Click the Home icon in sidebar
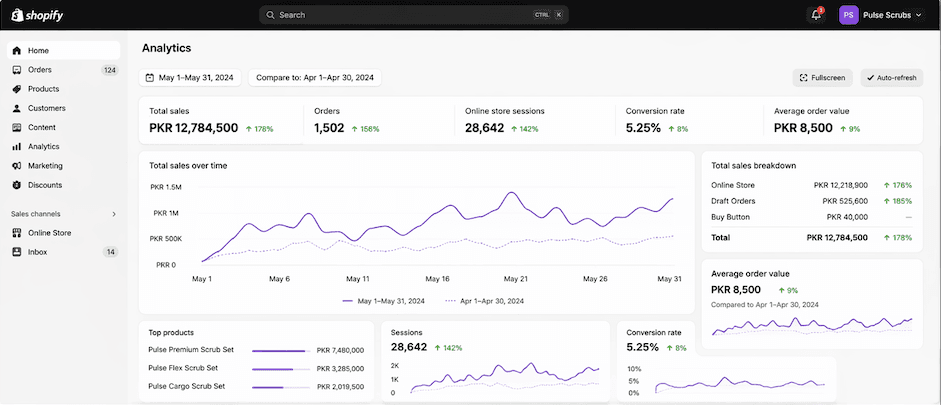This screenshot has width=941, height=405. pos(17,51)
